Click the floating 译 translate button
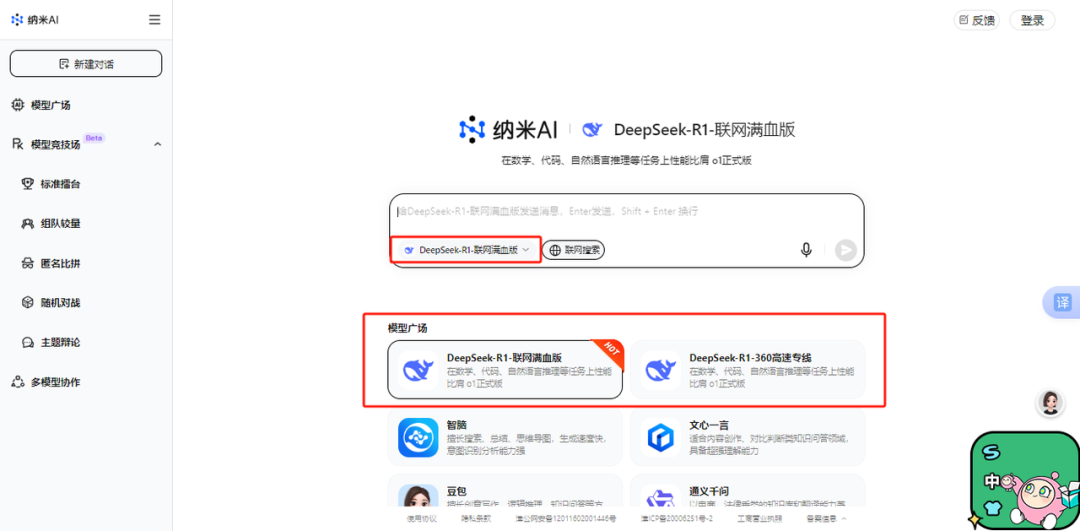1080x531 pixels. (x=1061, y=302)
